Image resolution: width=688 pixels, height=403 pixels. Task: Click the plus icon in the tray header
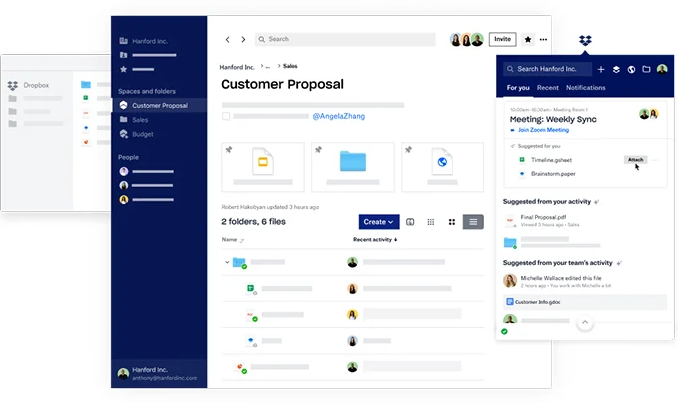point(601,69)
